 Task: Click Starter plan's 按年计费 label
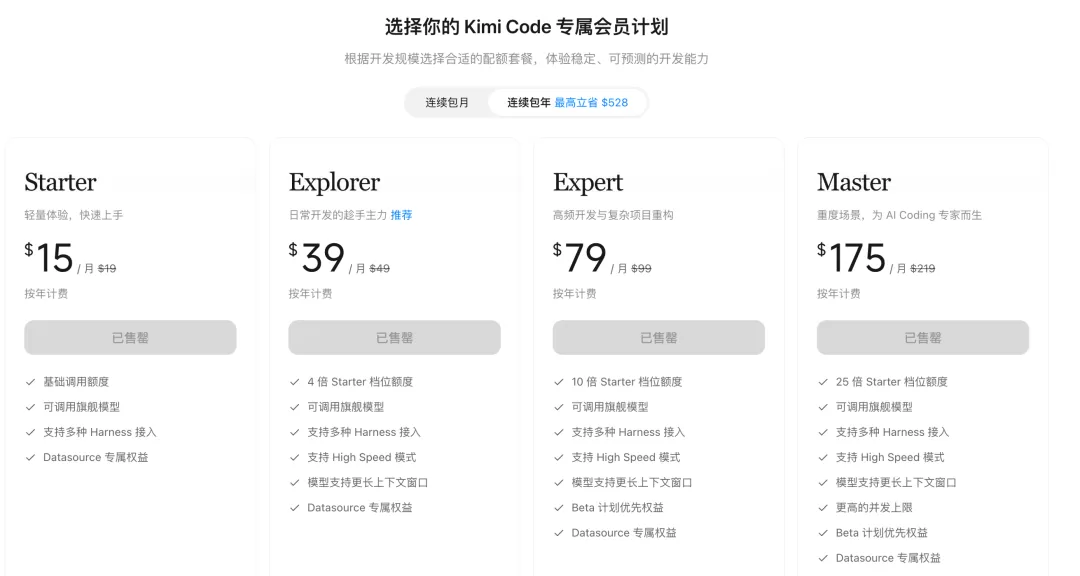[x=46, y=294]
